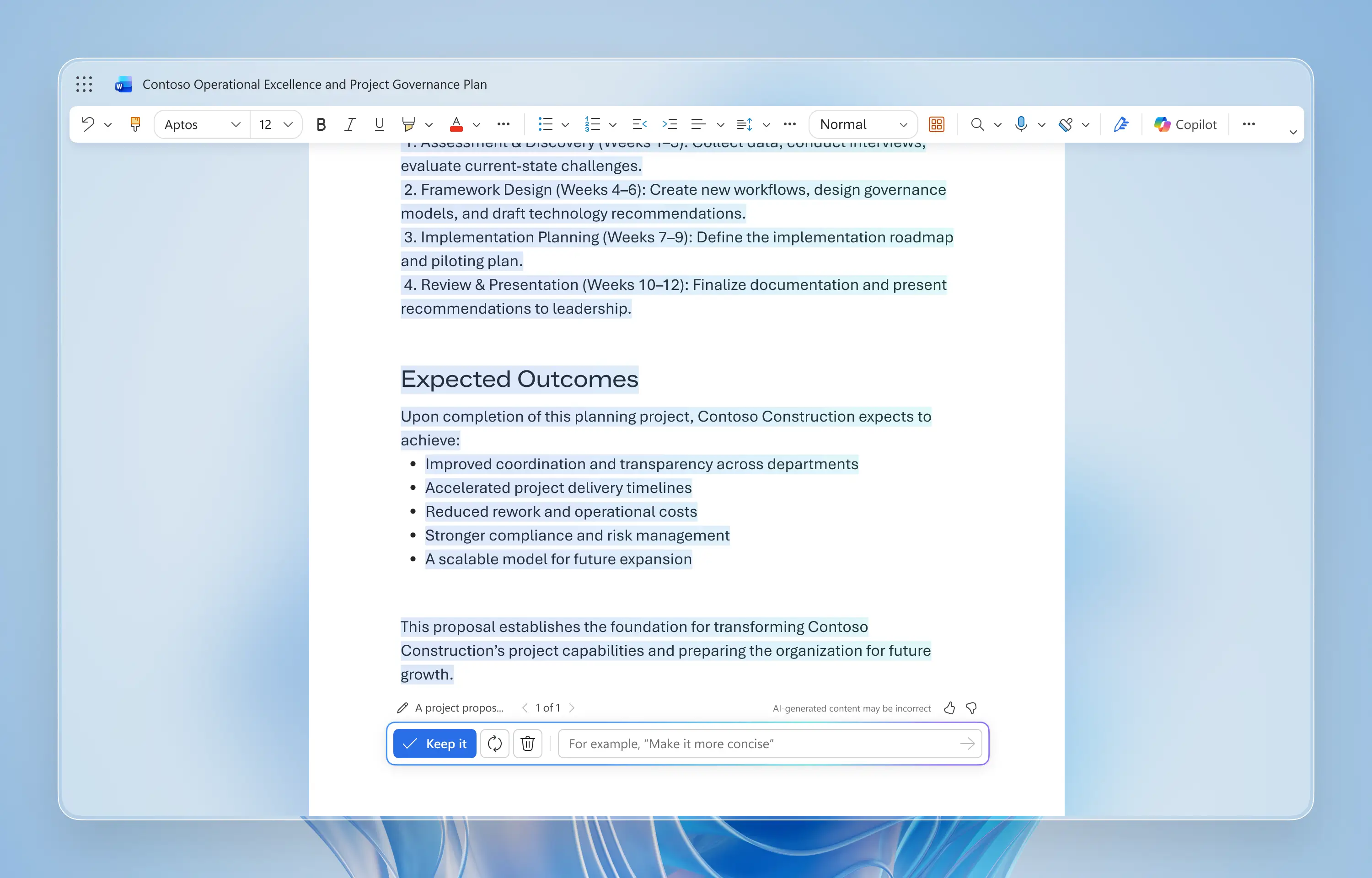
Task: Toggle underline formatting
Action: [x=379, y=124]
